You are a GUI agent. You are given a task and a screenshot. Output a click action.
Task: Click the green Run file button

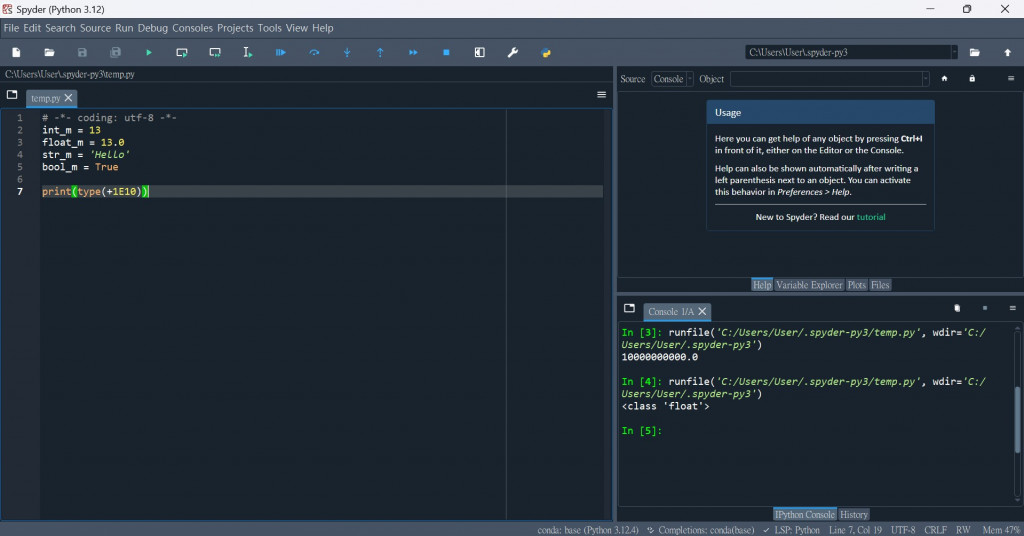[149, 52]
